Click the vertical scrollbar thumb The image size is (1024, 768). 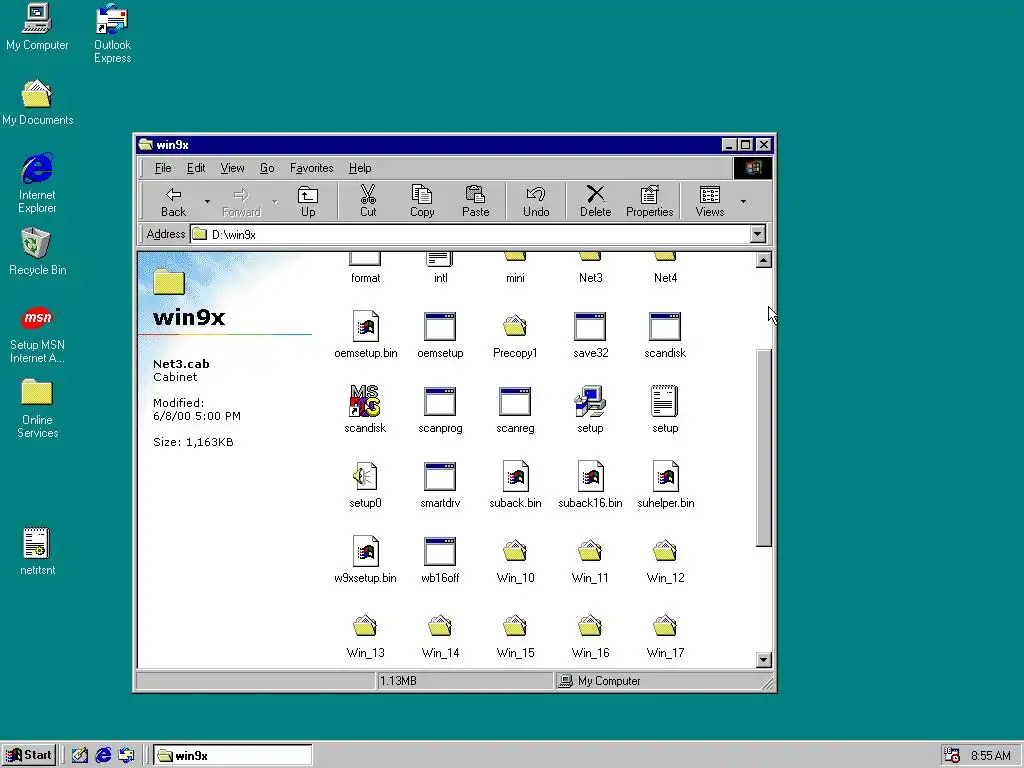pos(763,447)
